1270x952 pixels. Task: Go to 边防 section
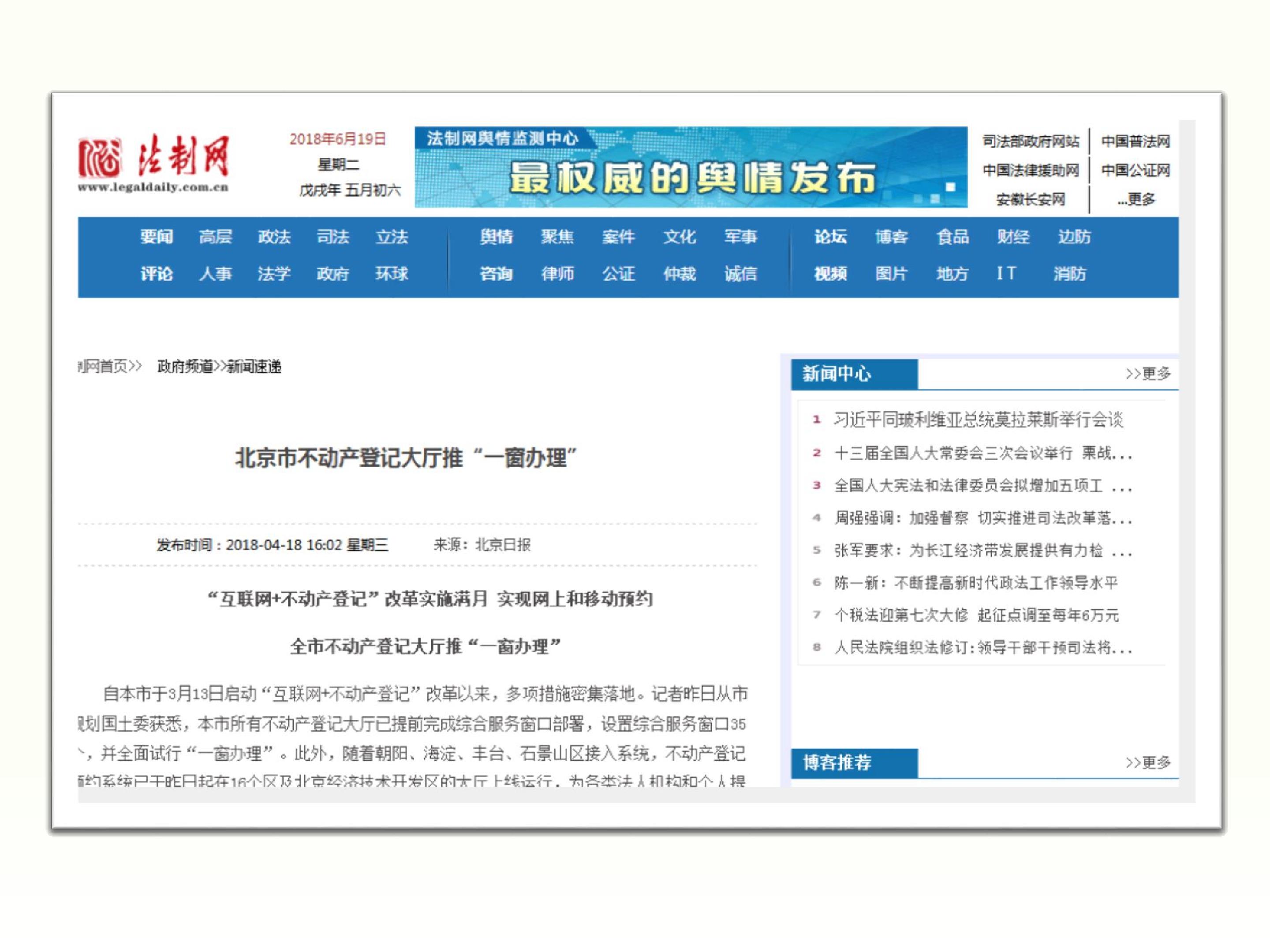coord(1074,236)
